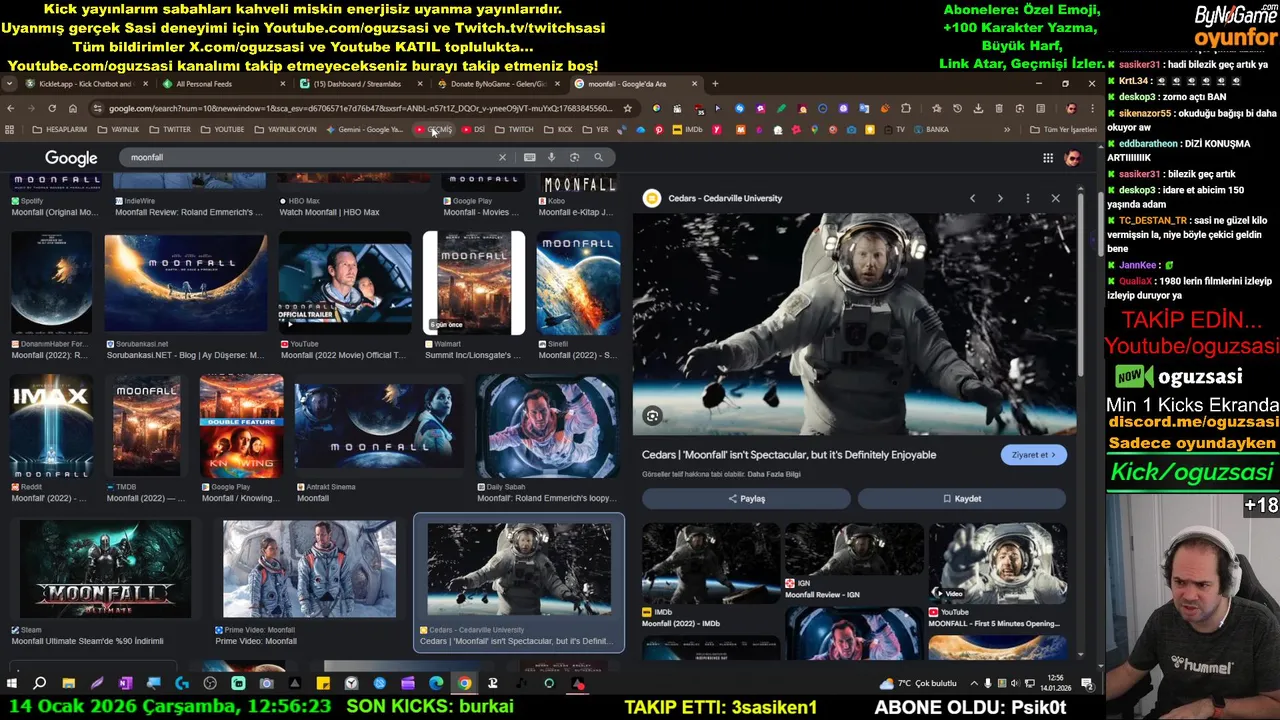The image size is (1280, 720).
Task: Open Chrome tab search dropdown
Action: click(9, 84)
